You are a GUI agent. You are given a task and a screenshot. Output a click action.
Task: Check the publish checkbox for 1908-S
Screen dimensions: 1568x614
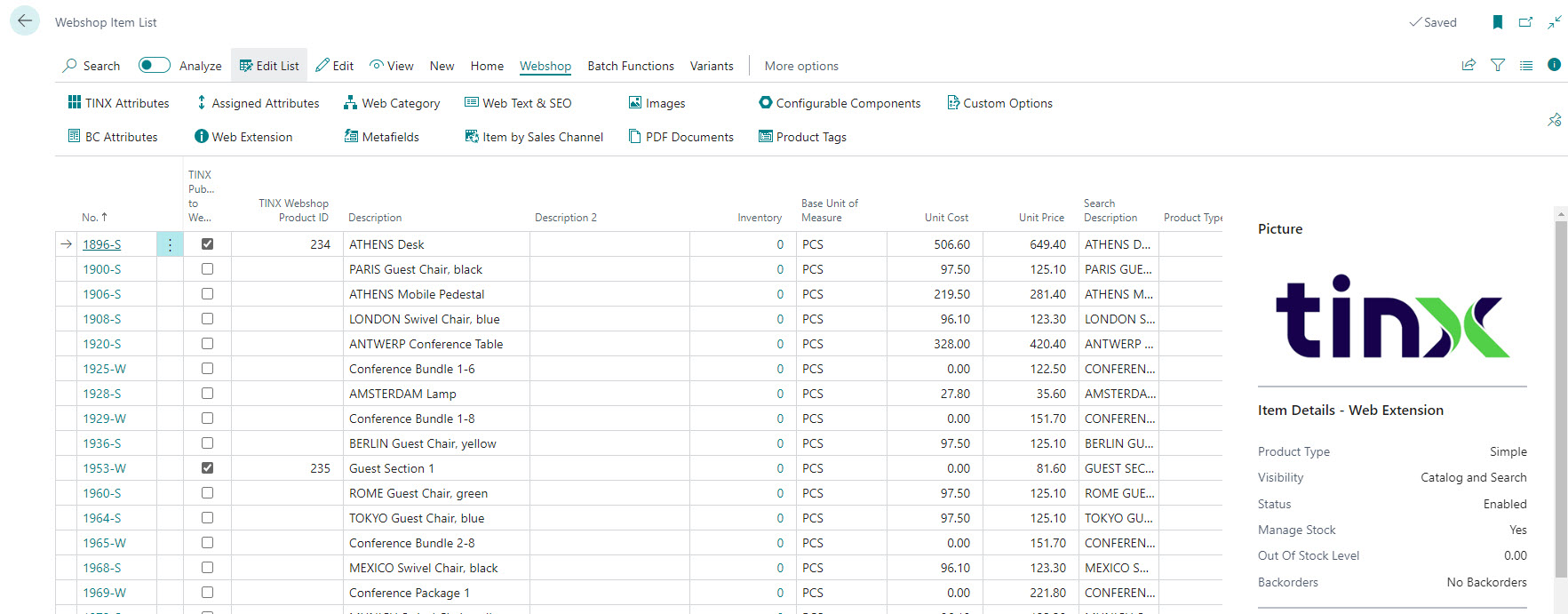[207, 318]
